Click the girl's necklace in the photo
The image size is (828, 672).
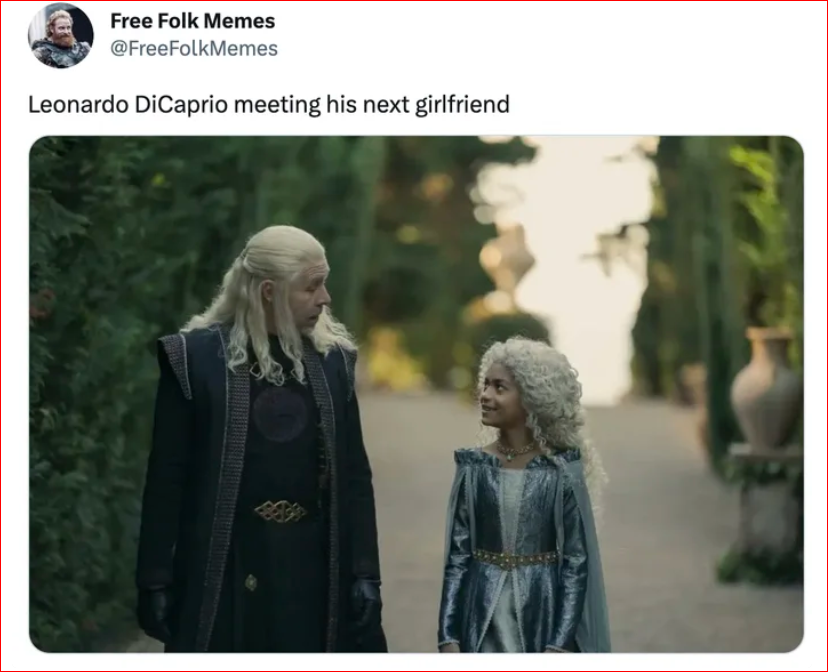tap(514, 450)
